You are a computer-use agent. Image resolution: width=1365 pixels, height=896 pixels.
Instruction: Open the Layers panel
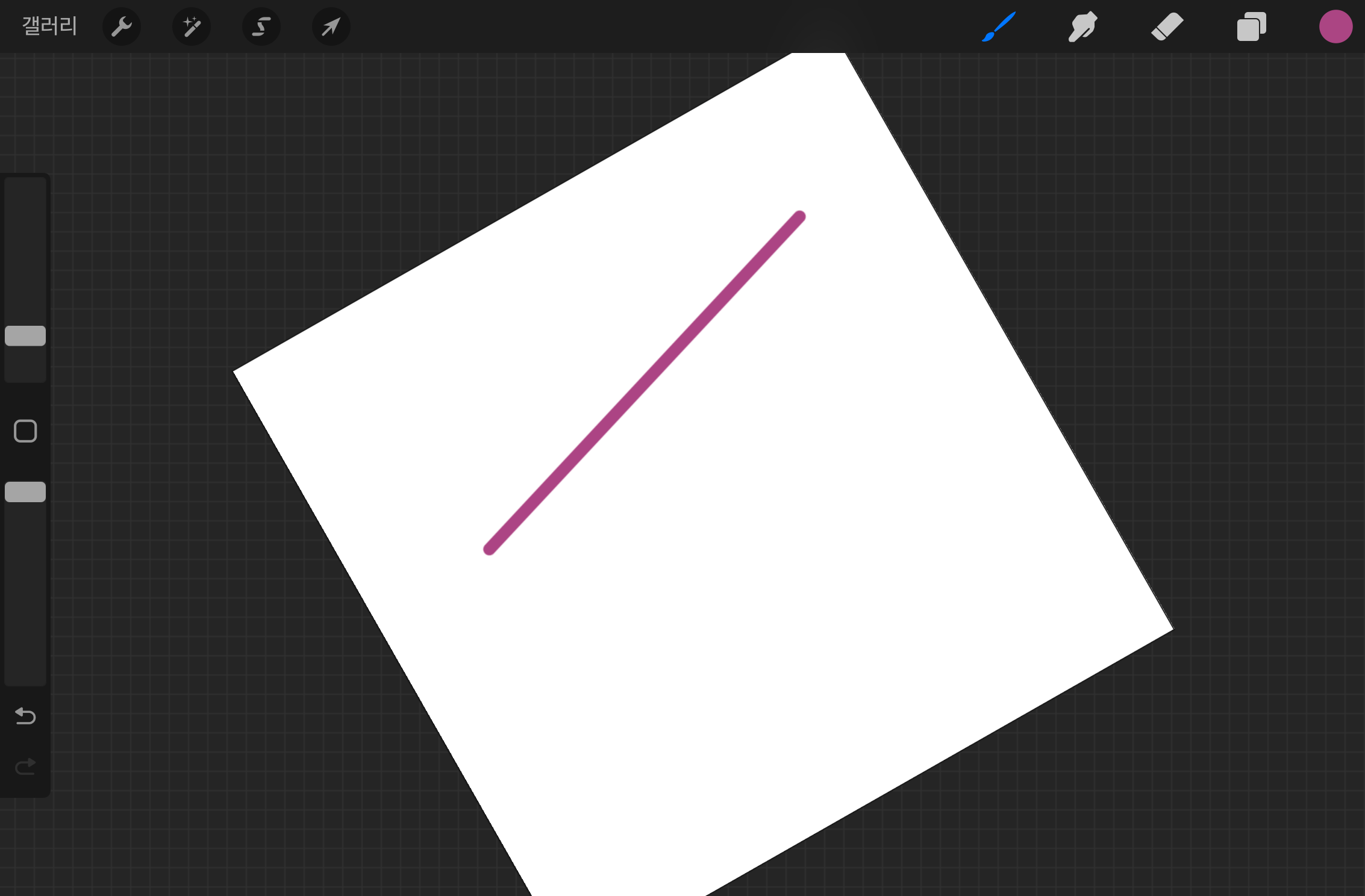[1252, 26]
